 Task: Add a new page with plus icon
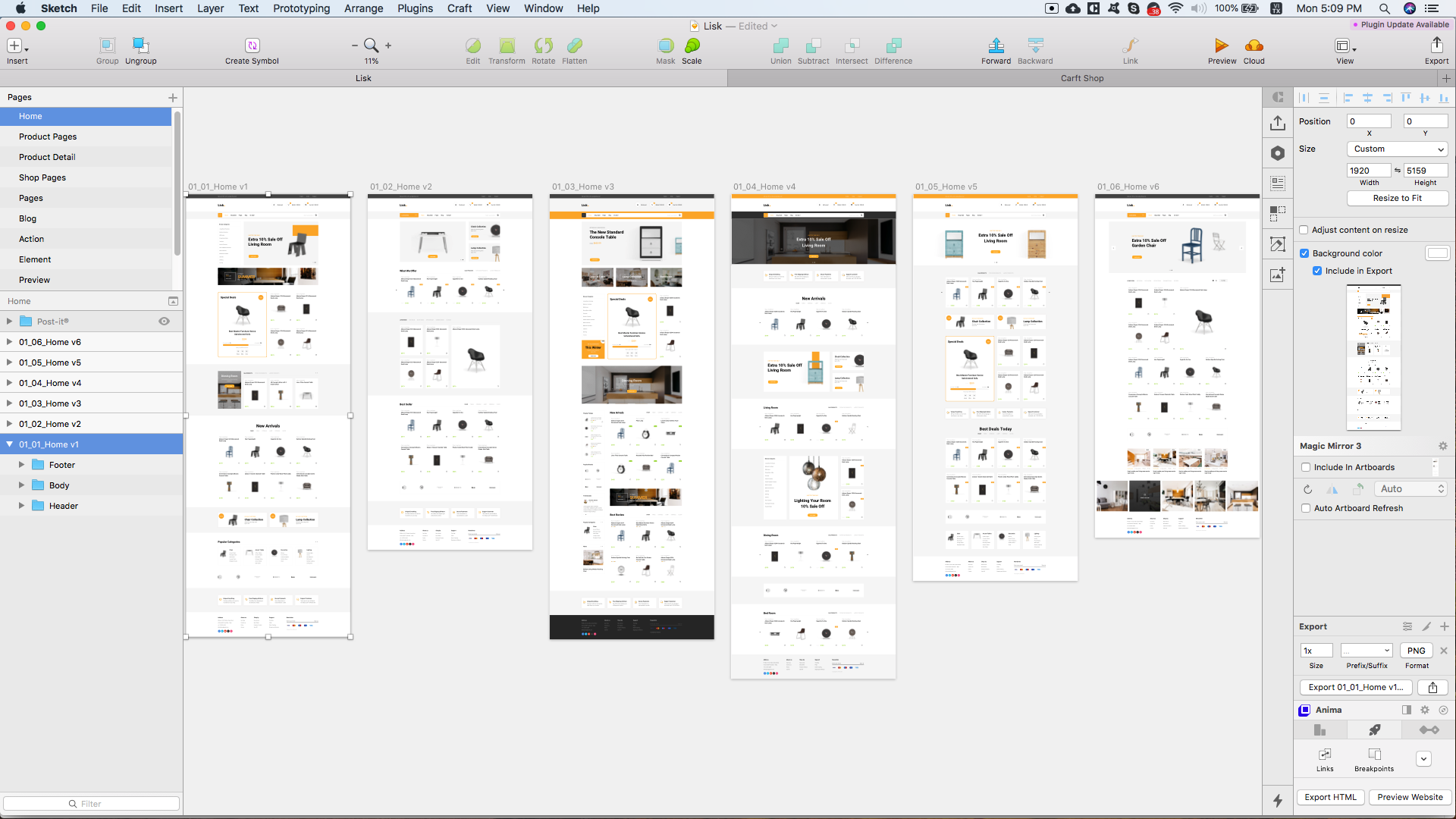[x=173, y=97]
